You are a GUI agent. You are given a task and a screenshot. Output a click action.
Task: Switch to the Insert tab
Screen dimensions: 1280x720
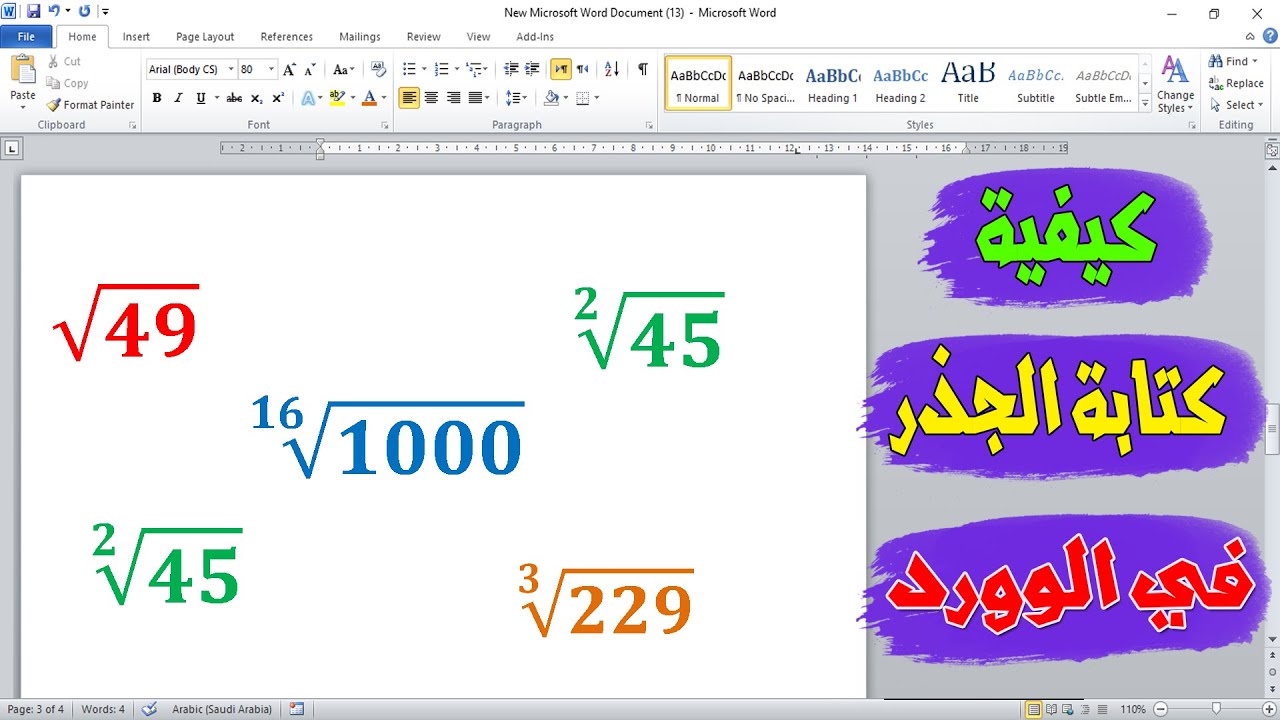[x=136, y=36]
